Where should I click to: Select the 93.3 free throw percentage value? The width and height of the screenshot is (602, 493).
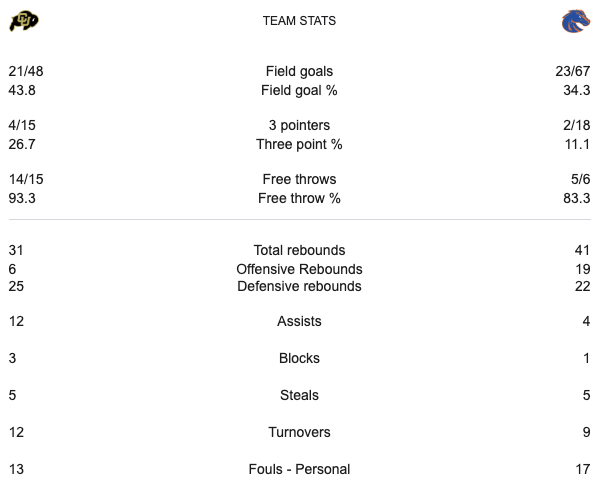point(22,198)
